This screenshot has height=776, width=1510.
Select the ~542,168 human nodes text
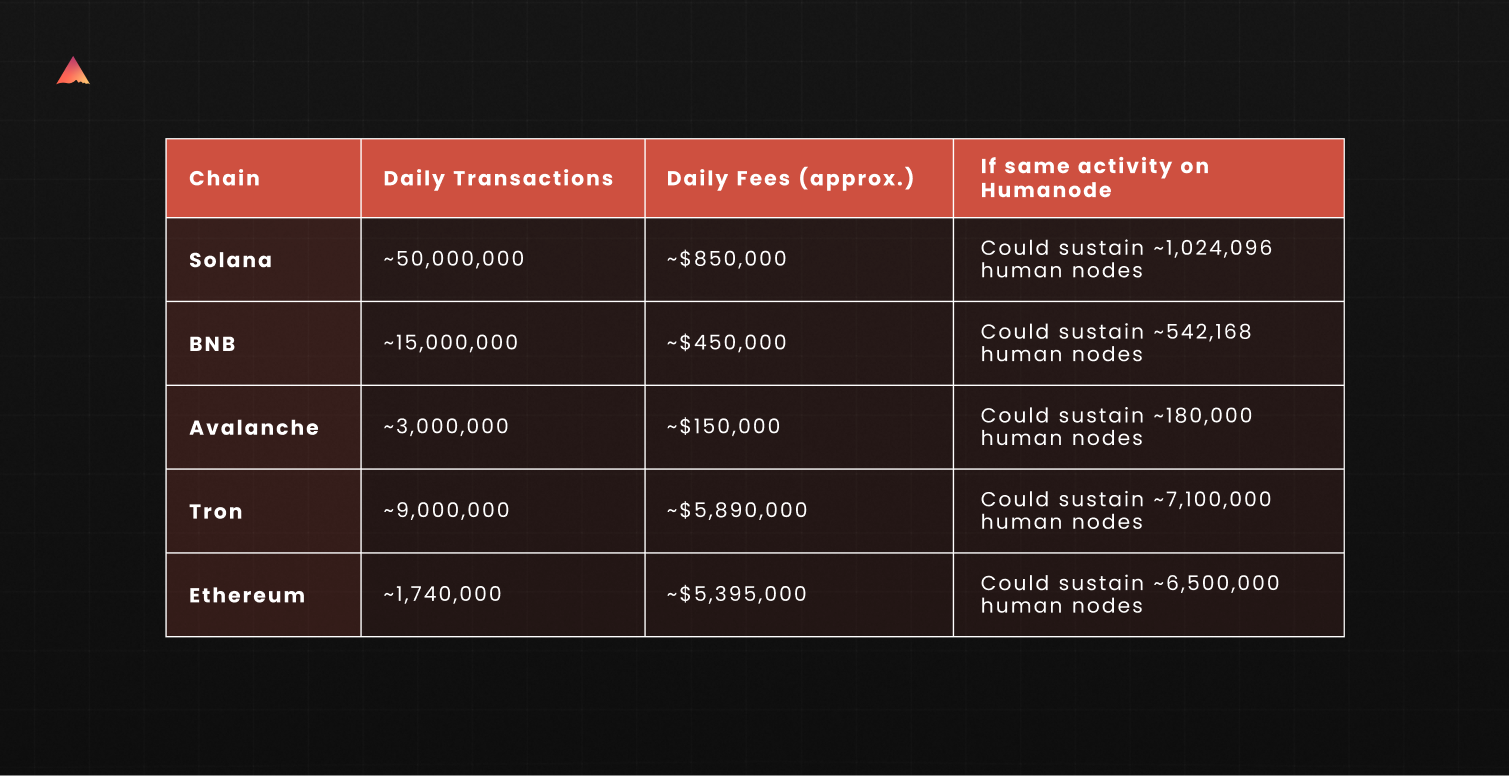click(1116, 343)
